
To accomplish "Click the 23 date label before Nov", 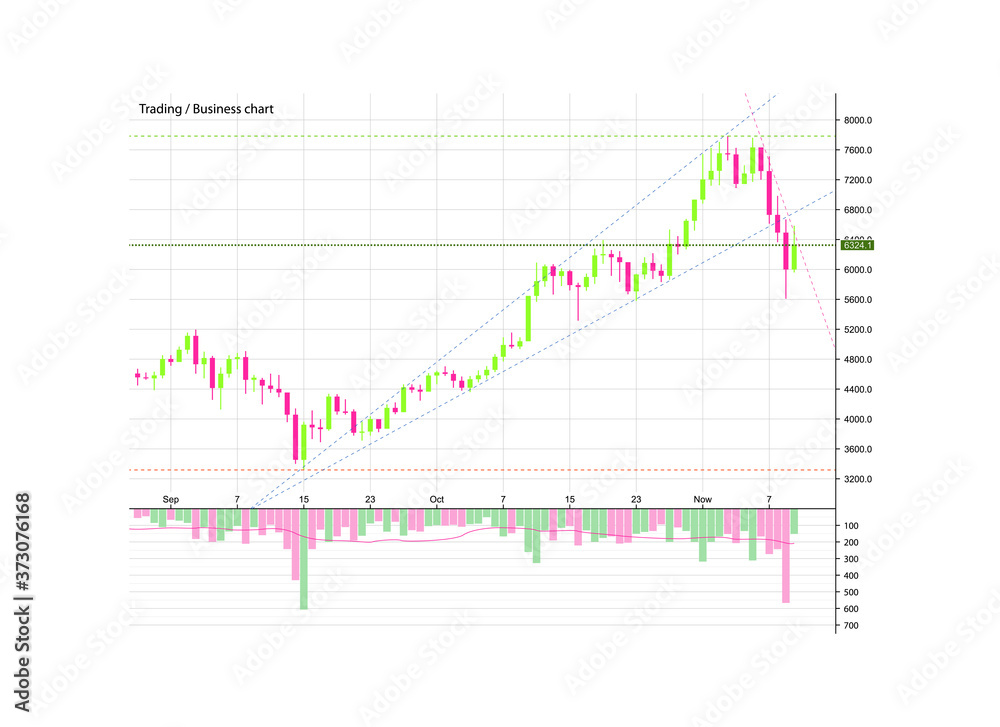I will click(x=636, y=499).
